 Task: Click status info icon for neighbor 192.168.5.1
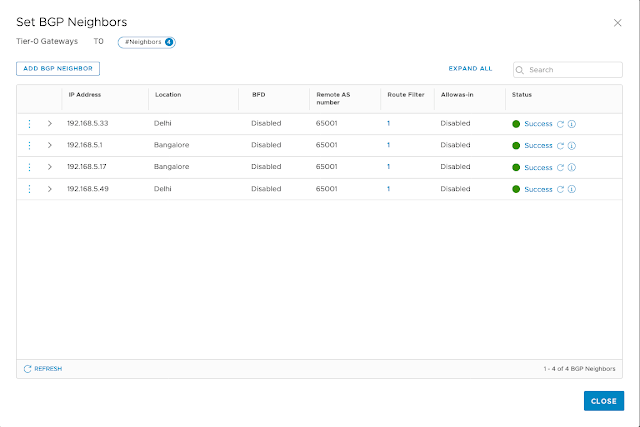click(571, 146)
